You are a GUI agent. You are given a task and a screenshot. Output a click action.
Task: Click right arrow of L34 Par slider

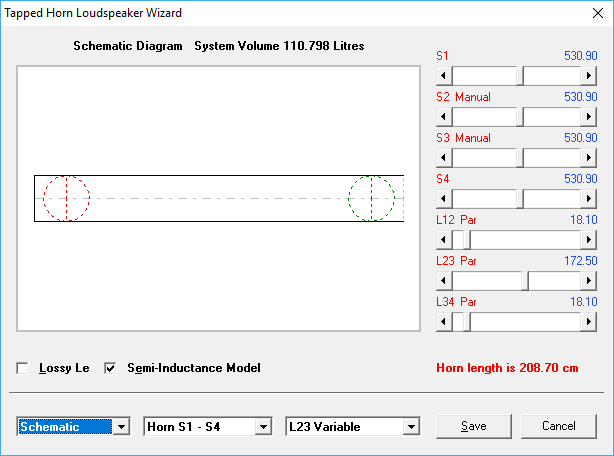coord(590,322)
